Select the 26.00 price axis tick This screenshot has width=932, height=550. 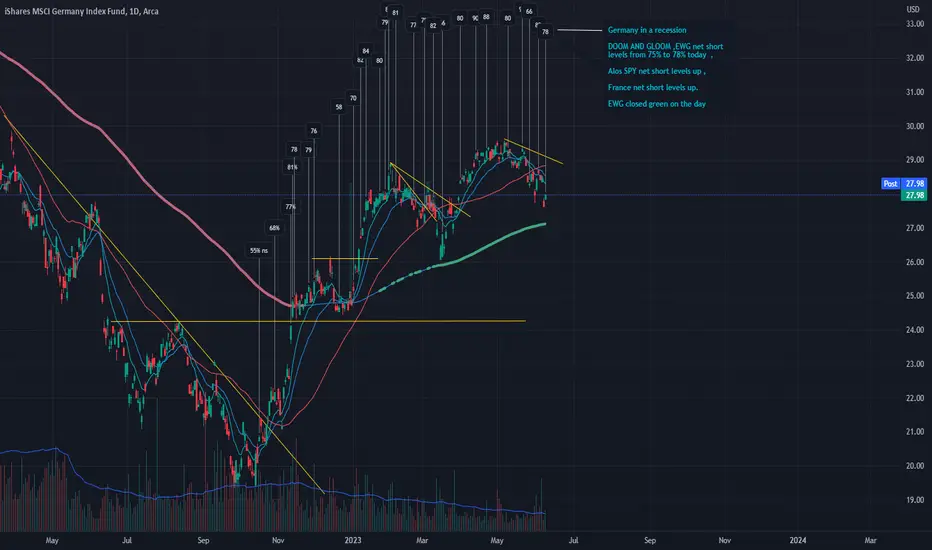coord(915,262)
